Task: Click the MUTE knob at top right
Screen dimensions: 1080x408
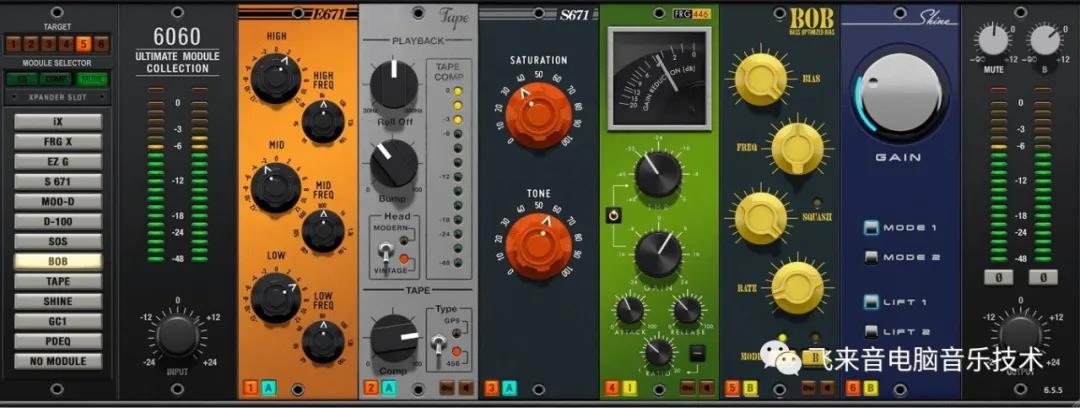Action: pos(993,40)
